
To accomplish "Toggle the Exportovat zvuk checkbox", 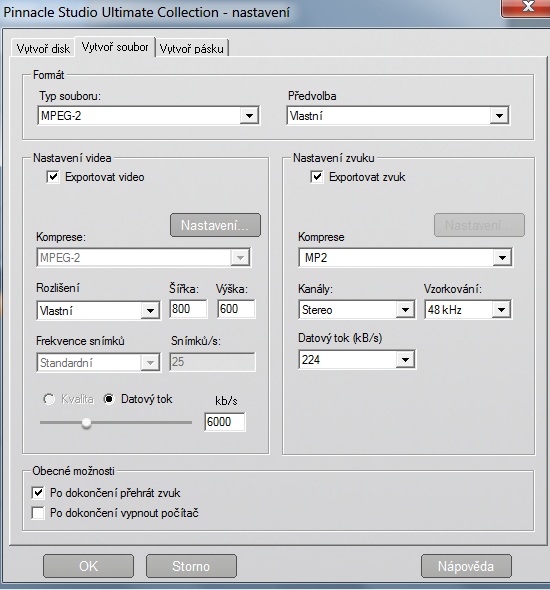I will [x=317, y=177].
